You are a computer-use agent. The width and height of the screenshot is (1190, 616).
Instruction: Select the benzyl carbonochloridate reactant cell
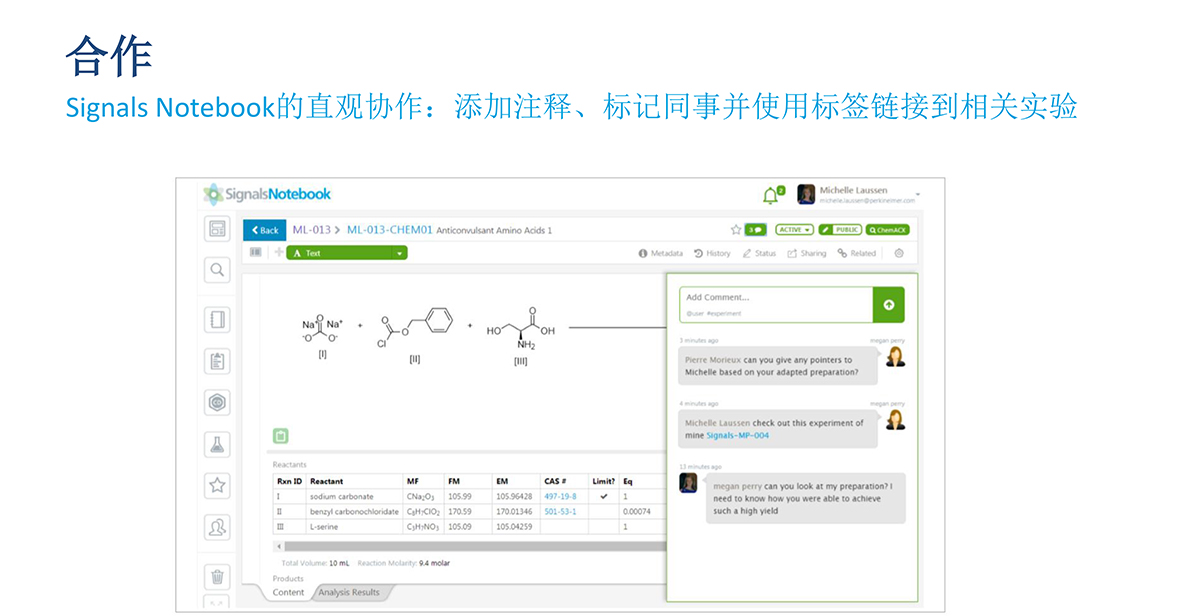coord(354,511)
